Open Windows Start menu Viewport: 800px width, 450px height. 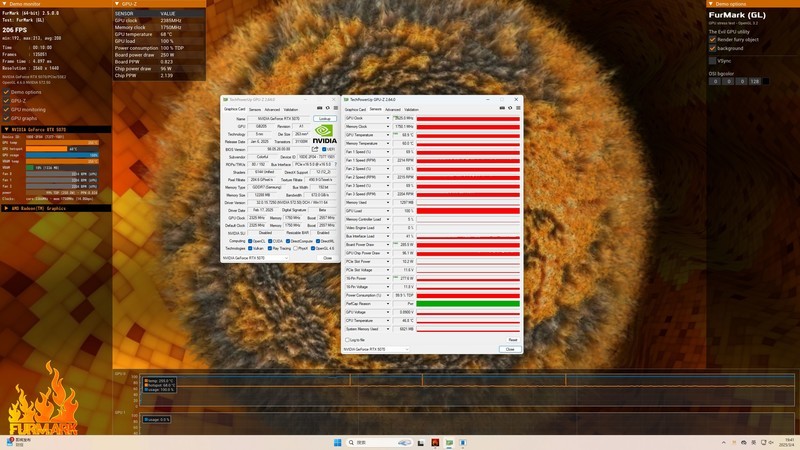pos(337,442)
